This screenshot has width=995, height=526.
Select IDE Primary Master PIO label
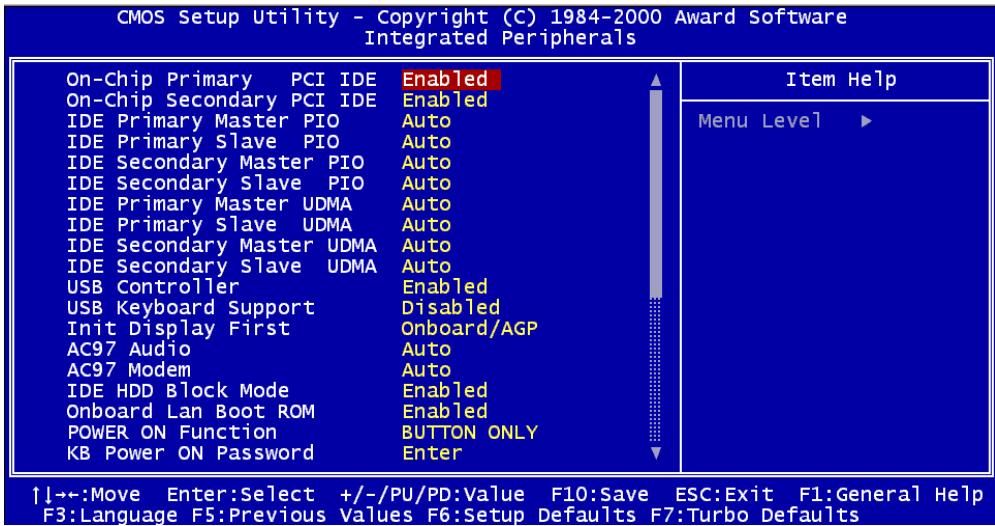[x=203, y=121]
